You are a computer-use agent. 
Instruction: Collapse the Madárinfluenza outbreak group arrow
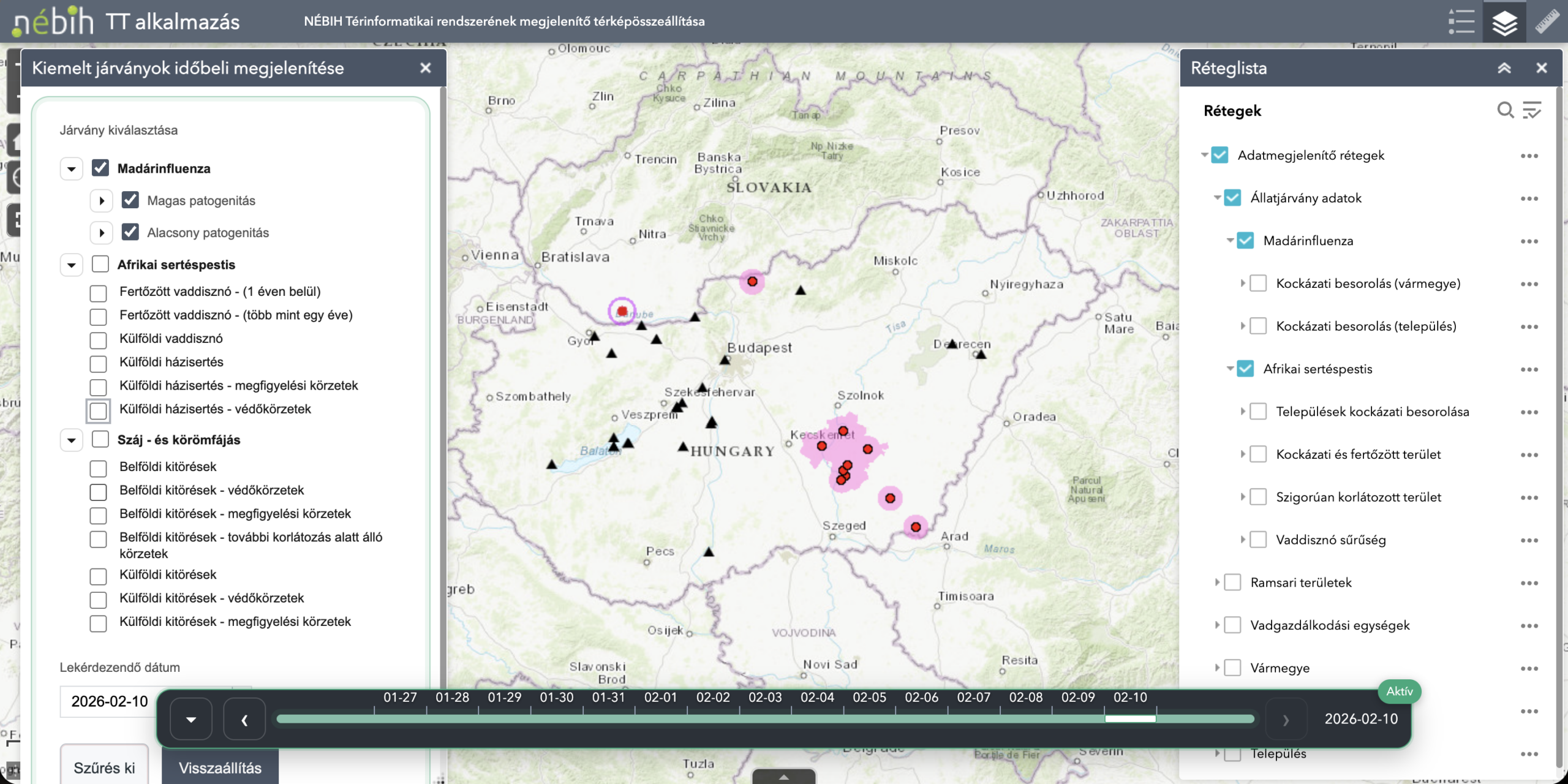pyautogui.click(x=72, y=168)
